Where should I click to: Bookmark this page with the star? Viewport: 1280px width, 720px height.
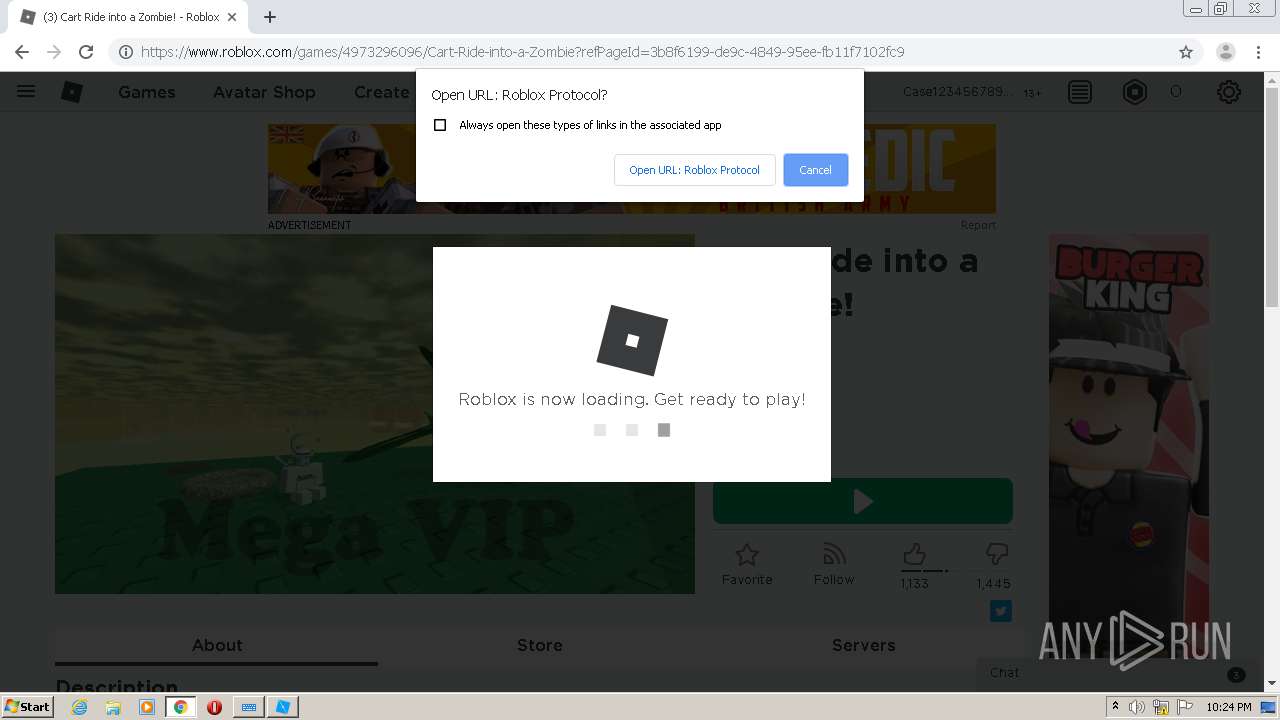[1186, 52]
